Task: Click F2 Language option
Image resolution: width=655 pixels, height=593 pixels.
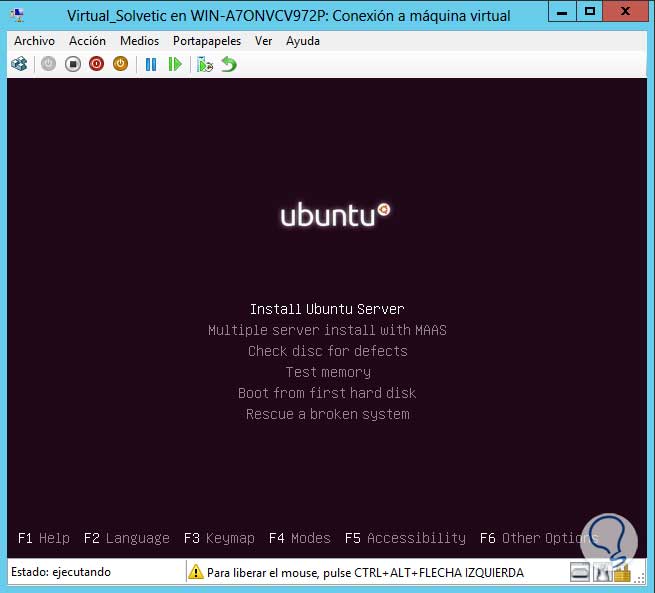Action: [127, 538]
